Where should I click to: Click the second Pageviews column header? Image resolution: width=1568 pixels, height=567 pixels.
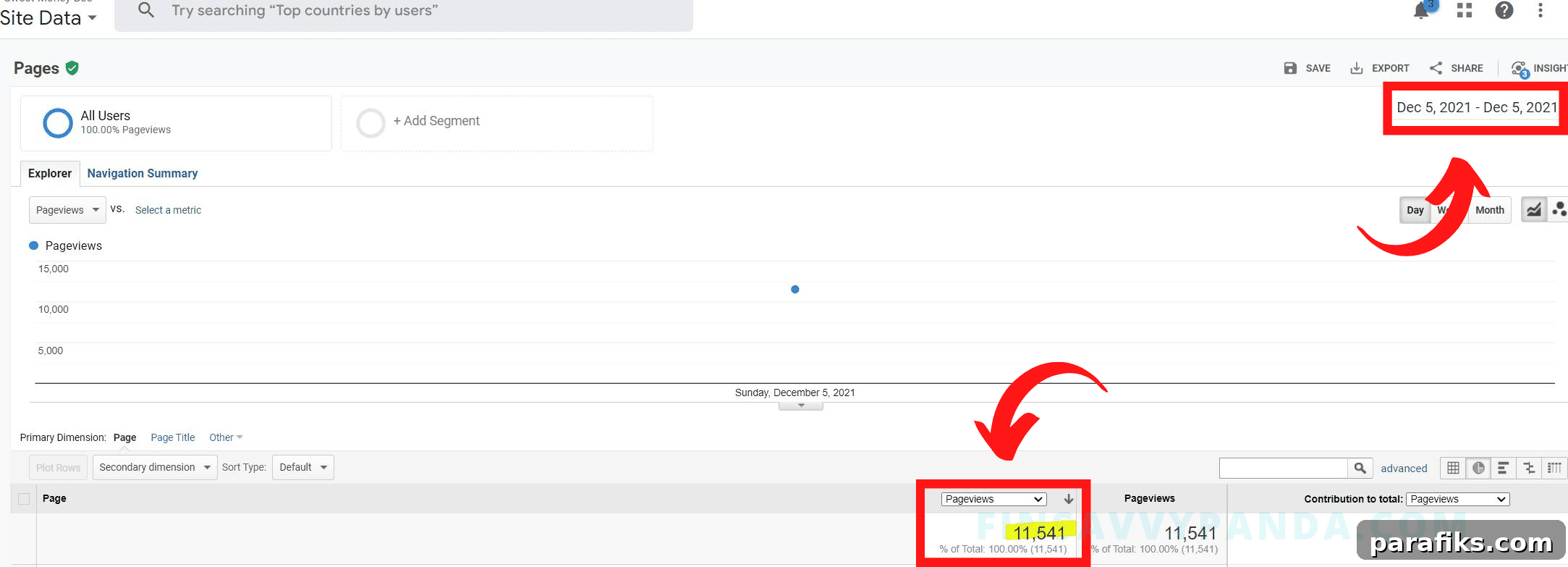tap(1149, 498)
